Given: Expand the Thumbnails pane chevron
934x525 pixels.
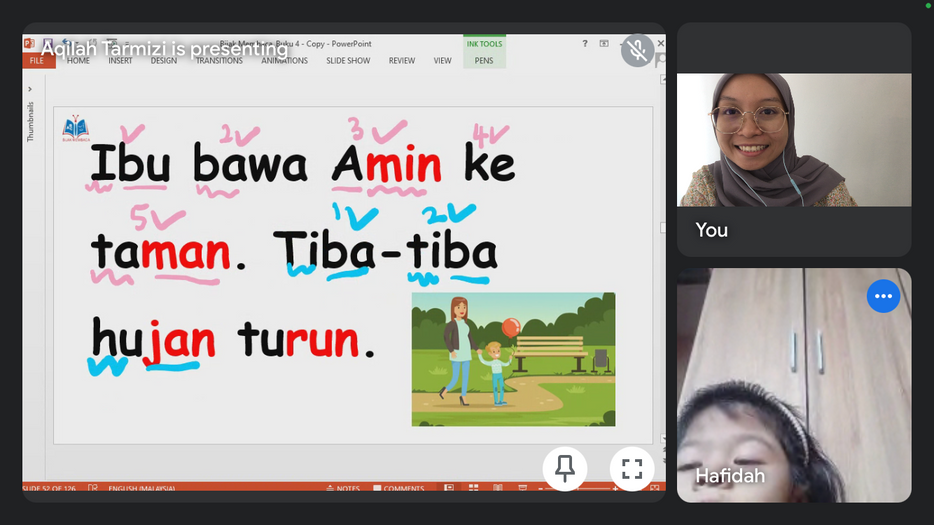Looking at the screenshot, I should pyautogui.click(x=30, y=89).
